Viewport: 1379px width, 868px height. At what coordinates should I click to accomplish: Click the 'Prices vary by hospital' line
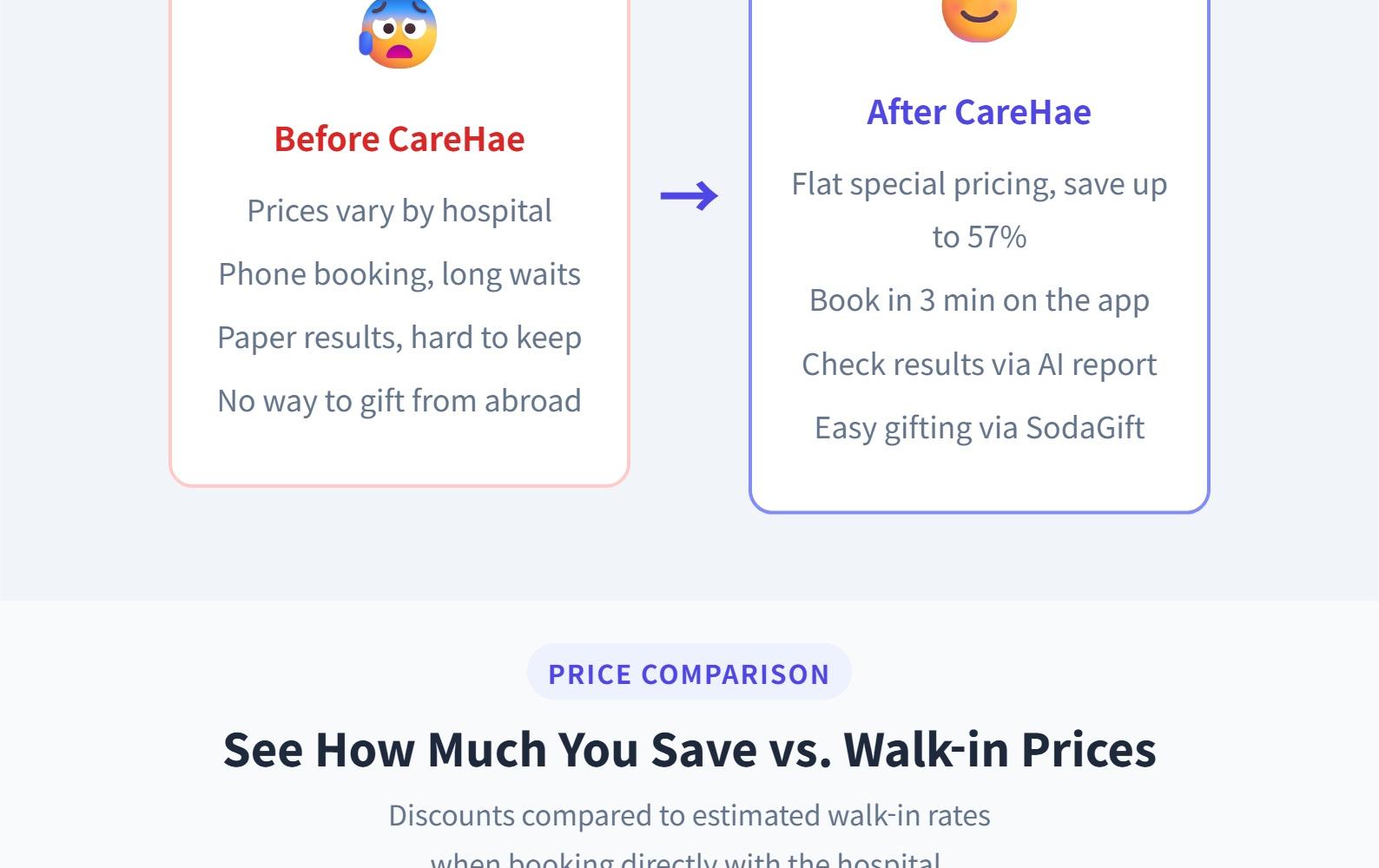399,211
